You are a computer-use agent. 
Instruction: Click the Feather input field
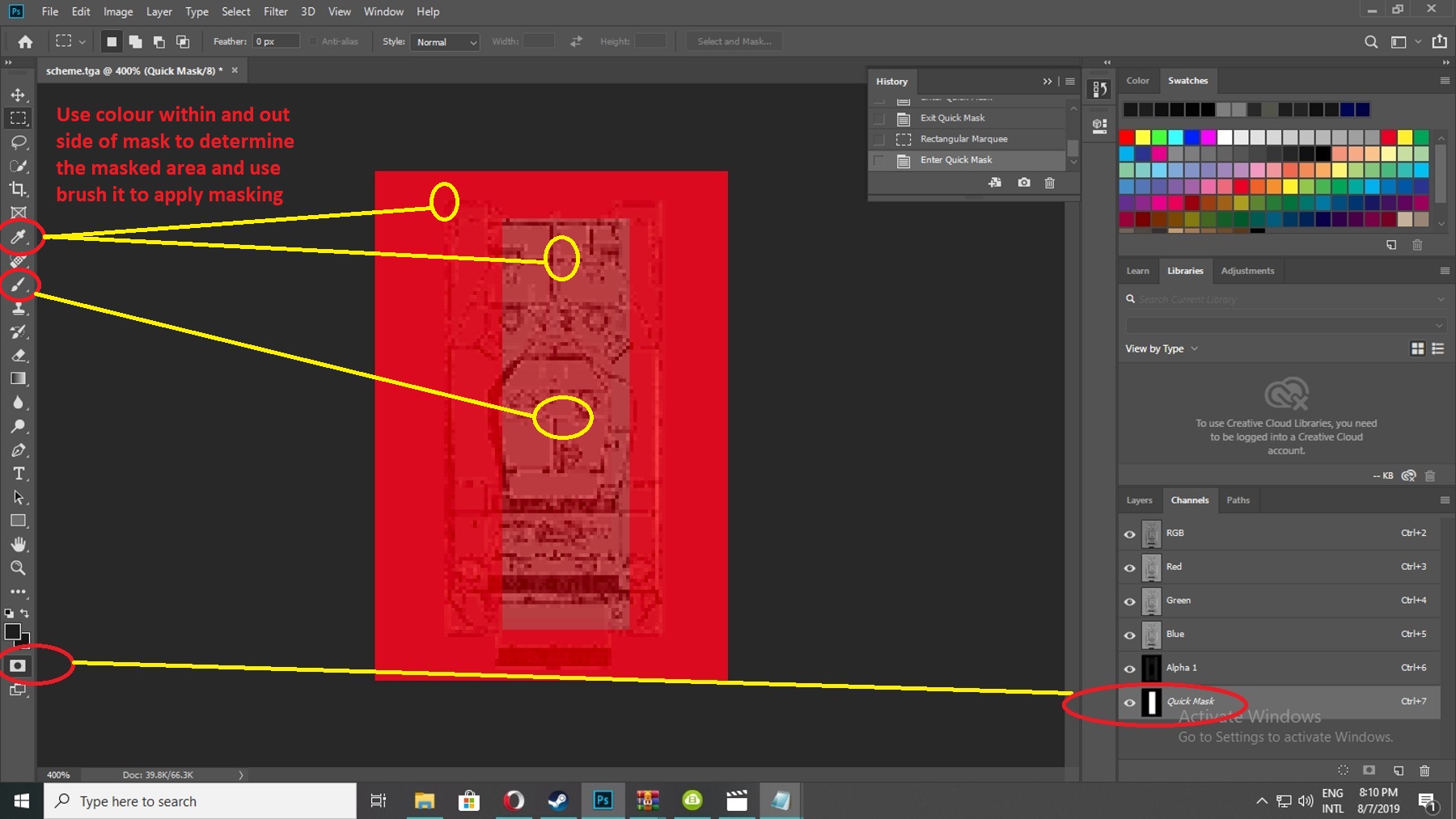pyautogui.click(x=275, y=41)
